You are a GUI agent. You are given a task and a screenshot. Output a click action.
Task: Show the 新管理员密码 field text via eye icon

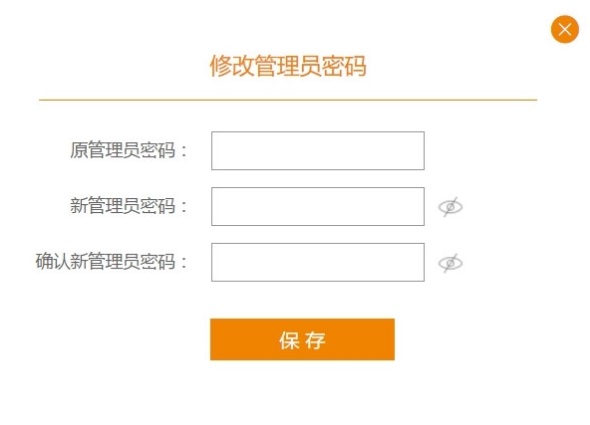[x=450, y=207]
